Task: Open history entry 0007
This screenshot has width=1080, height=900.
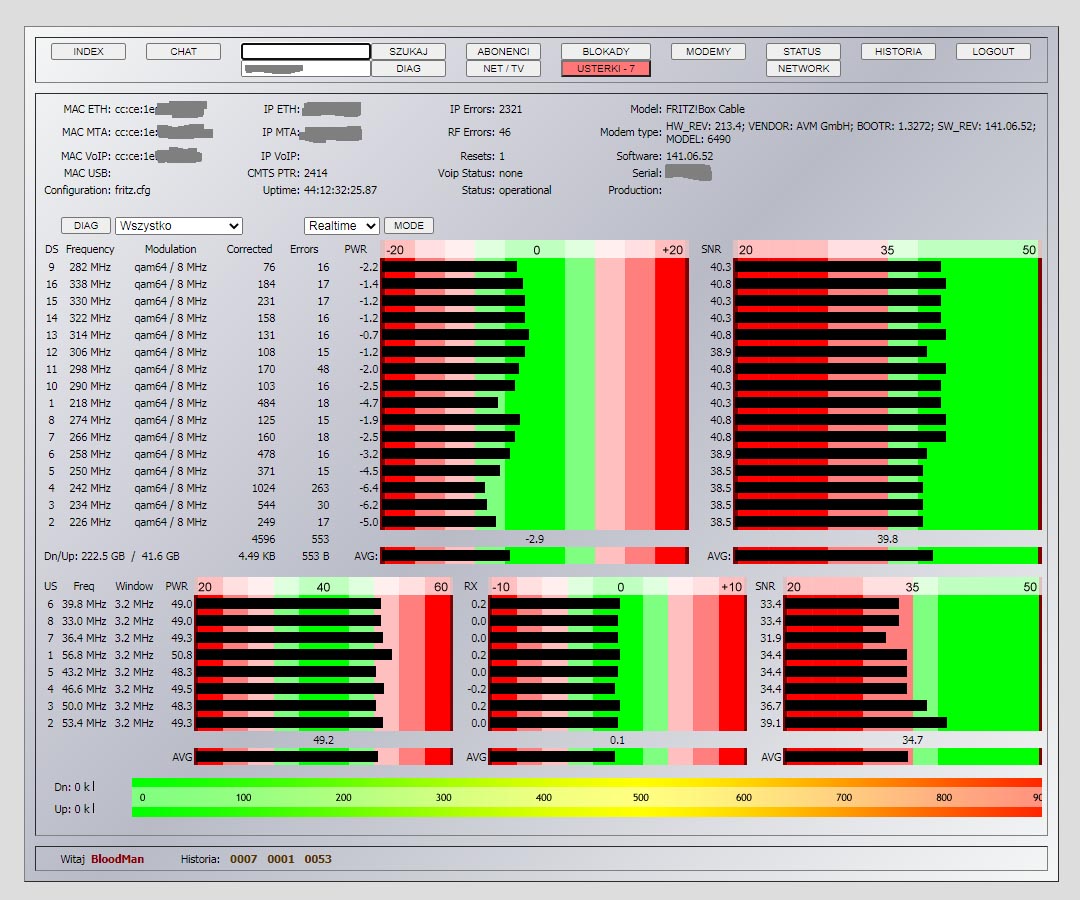Action: point(243,859)
